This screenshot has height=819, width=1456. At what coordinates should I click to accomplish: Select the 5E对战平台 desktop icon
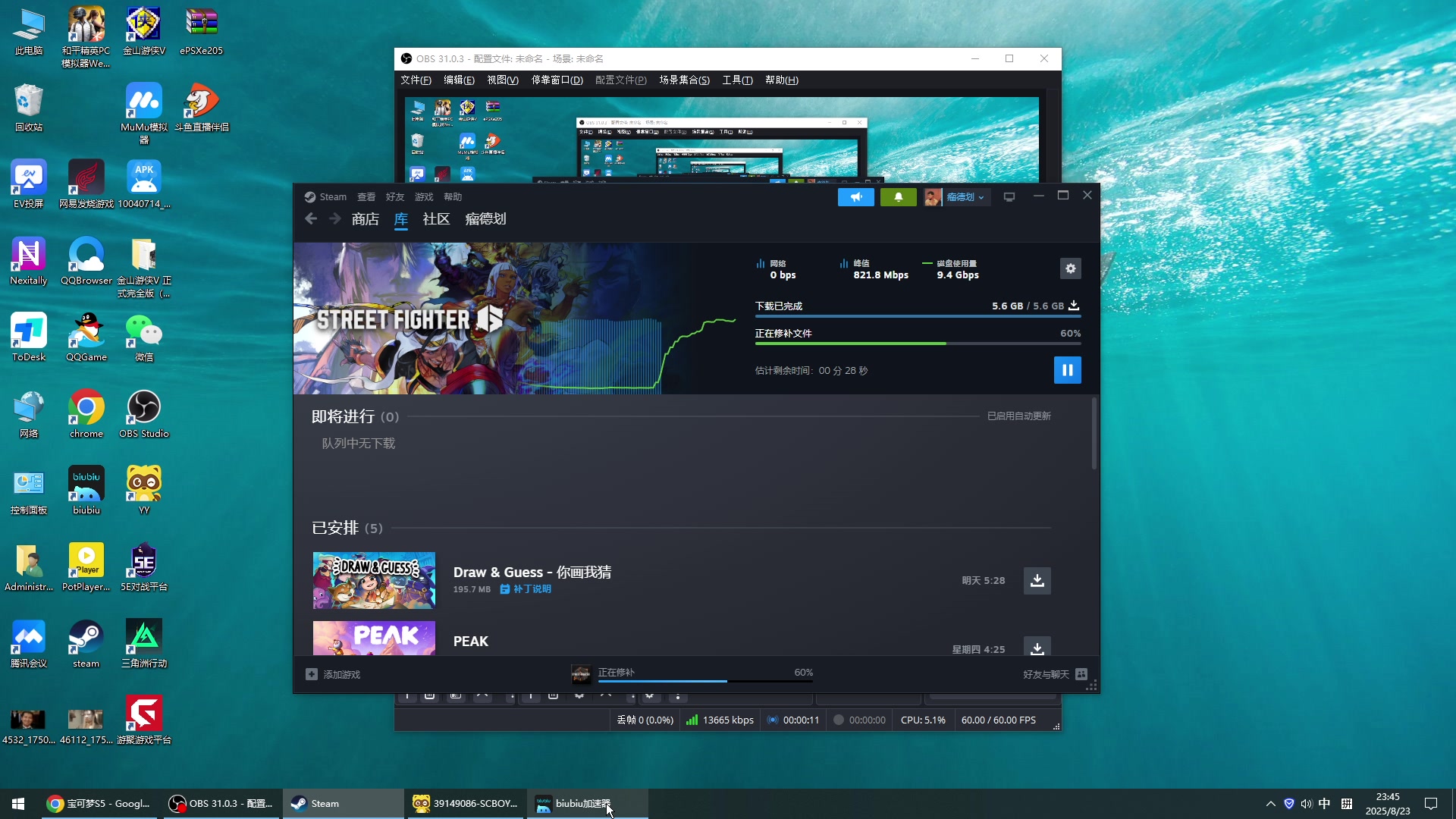144,567
